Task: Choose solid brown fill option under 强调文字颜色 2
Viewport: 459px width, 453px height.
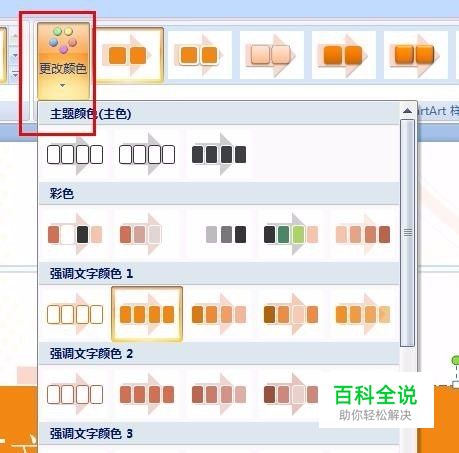Action: 147,394
